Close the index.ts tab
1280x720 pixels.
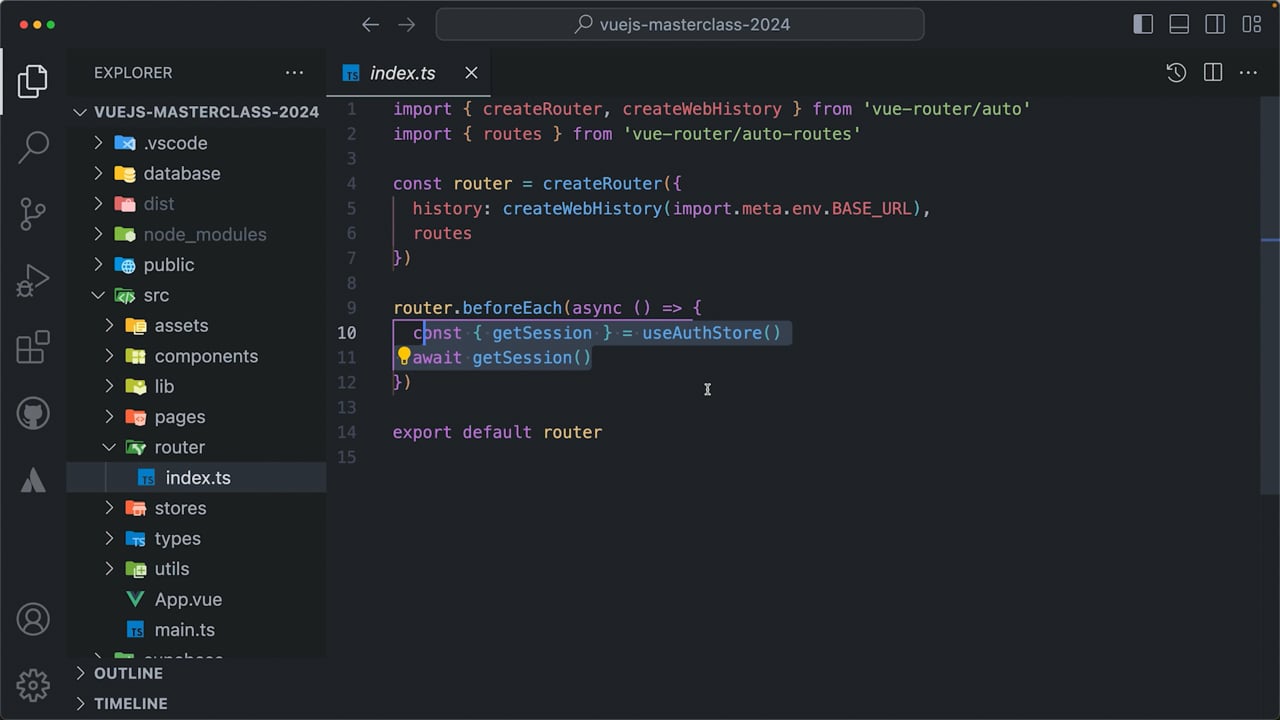click(x=471, y=73)
